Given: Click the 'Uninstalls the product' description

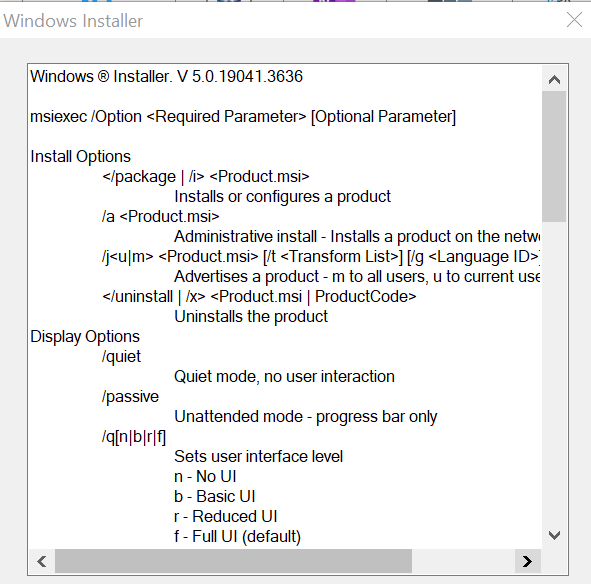Looking at the screenshot, I should pos(251,317).
